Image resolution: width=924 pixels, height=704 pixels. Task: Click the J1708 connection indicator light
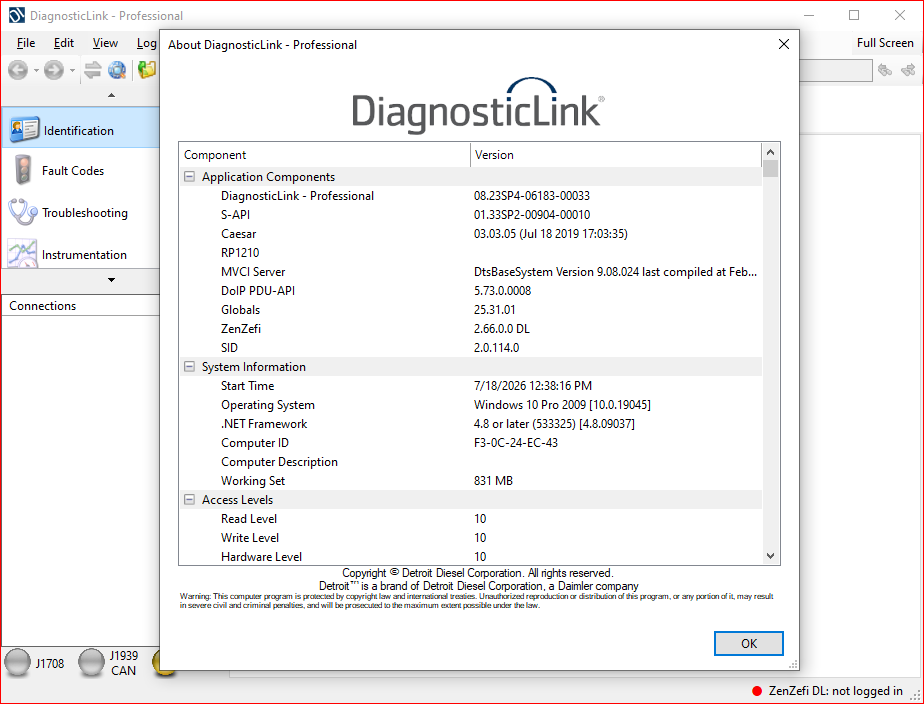18,663
